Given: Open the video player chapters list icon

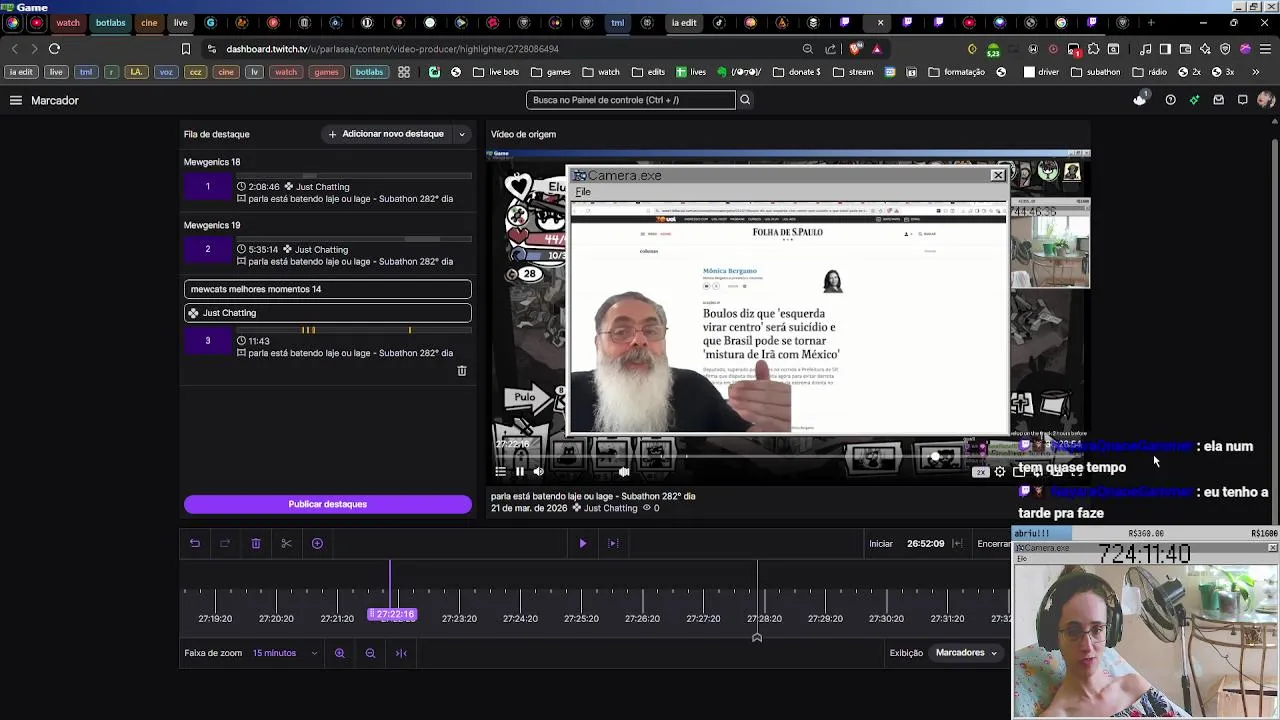Looking at the screenshot, I should coord(501,472).
